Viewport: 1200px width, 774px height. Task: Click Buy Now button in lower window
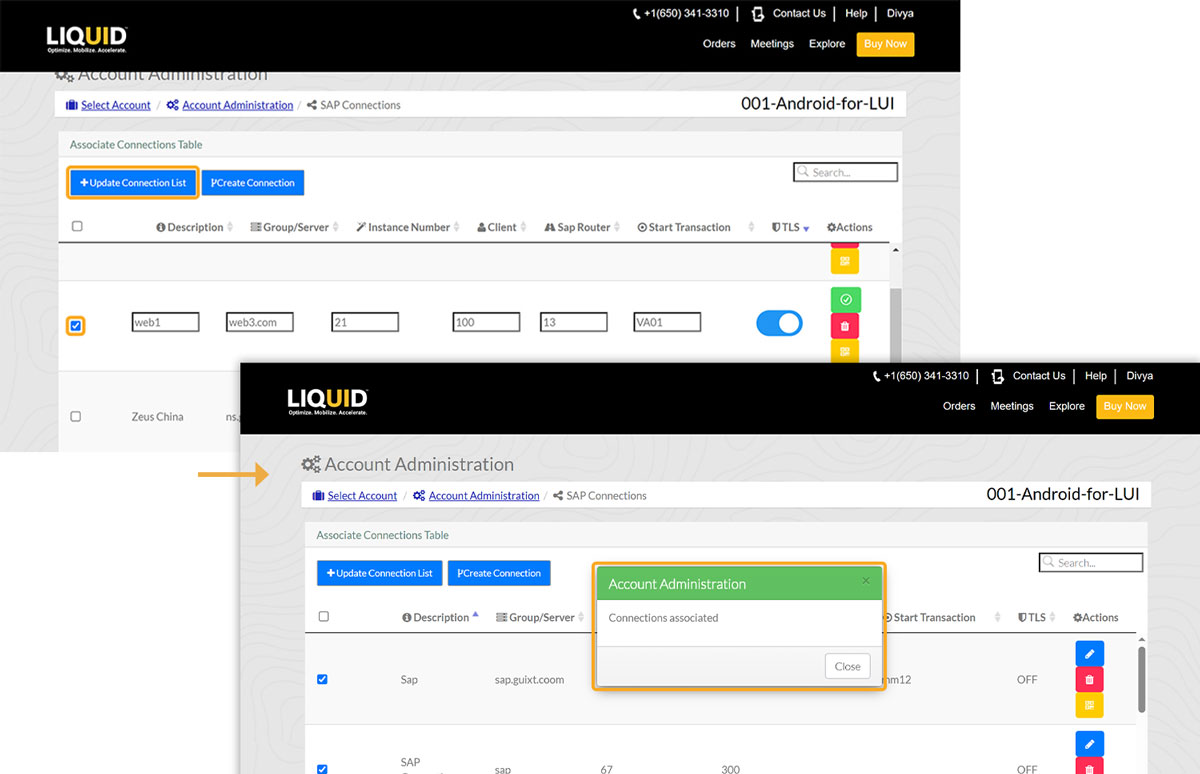pos(1125,406)
